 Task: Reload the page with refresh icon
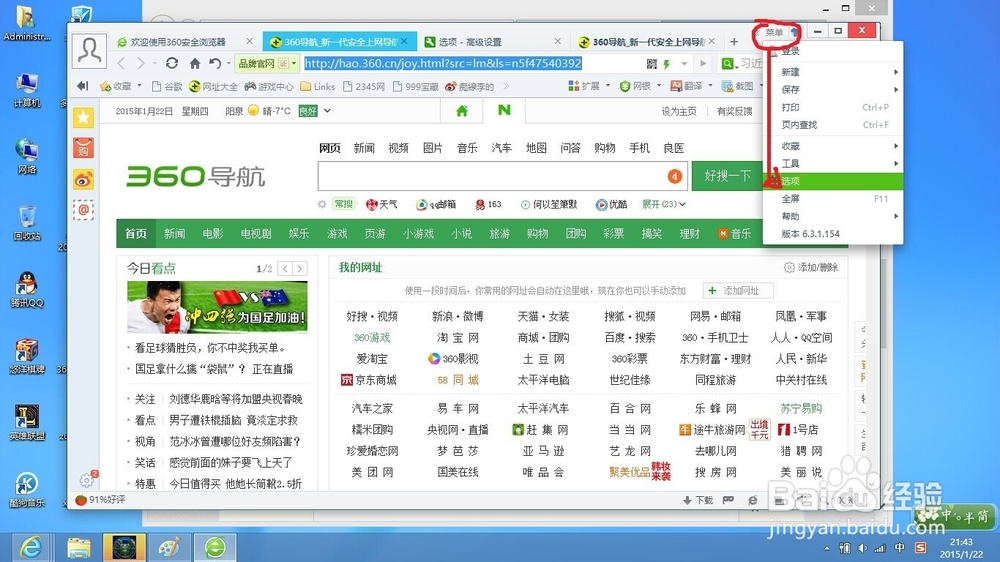(x=172, y=63)
